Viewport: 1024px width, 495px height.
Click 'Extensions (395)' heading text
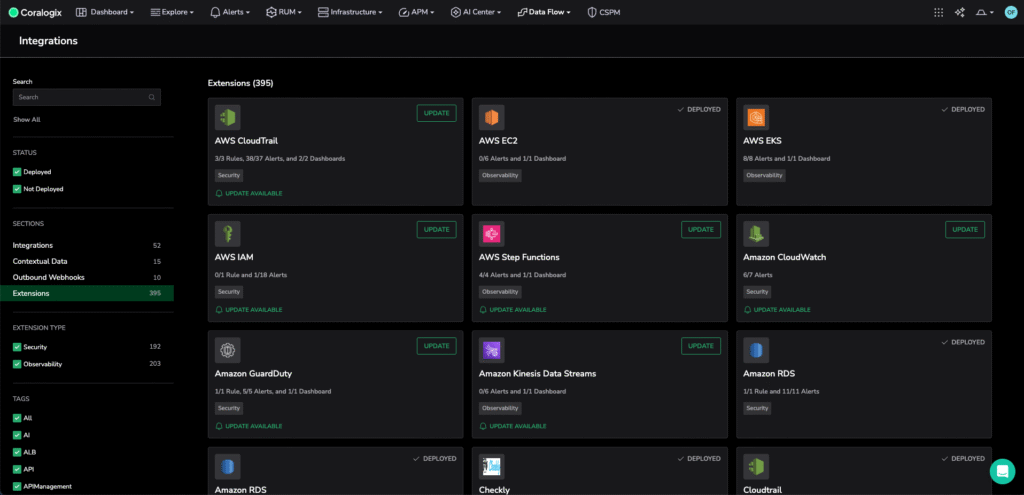(x=240, y=83)
